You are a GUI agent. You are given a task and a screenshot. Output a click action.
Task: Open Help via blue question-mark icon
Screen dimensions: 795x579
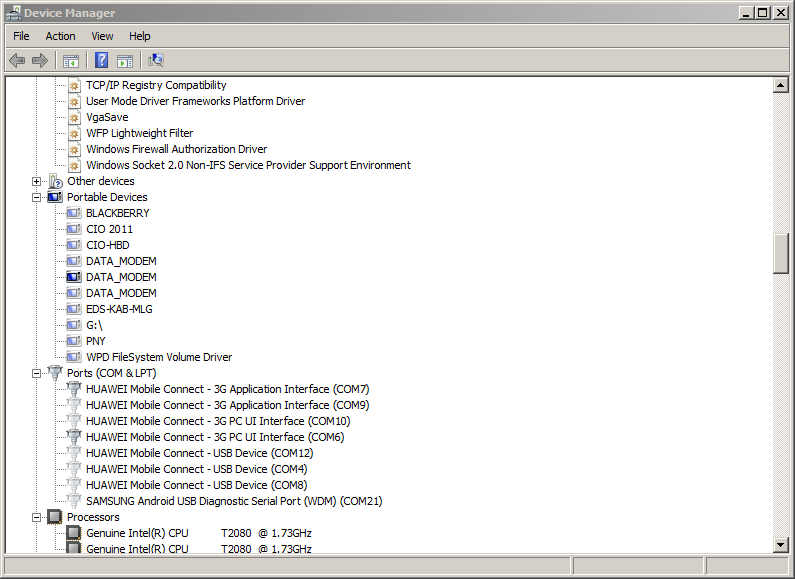click(101, 60)
